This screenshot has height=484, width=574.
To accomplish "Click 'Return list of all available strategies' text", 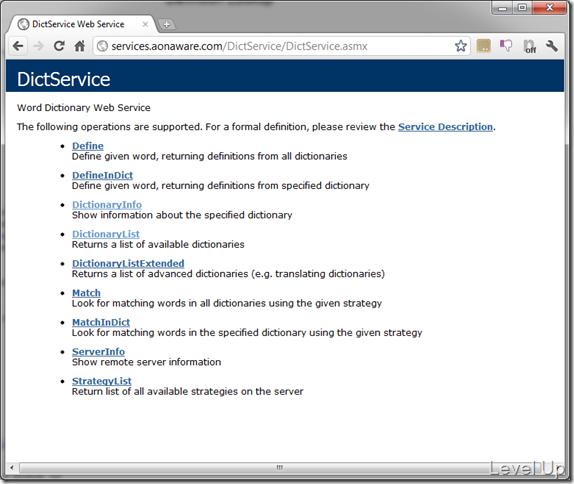I will 154,391.
